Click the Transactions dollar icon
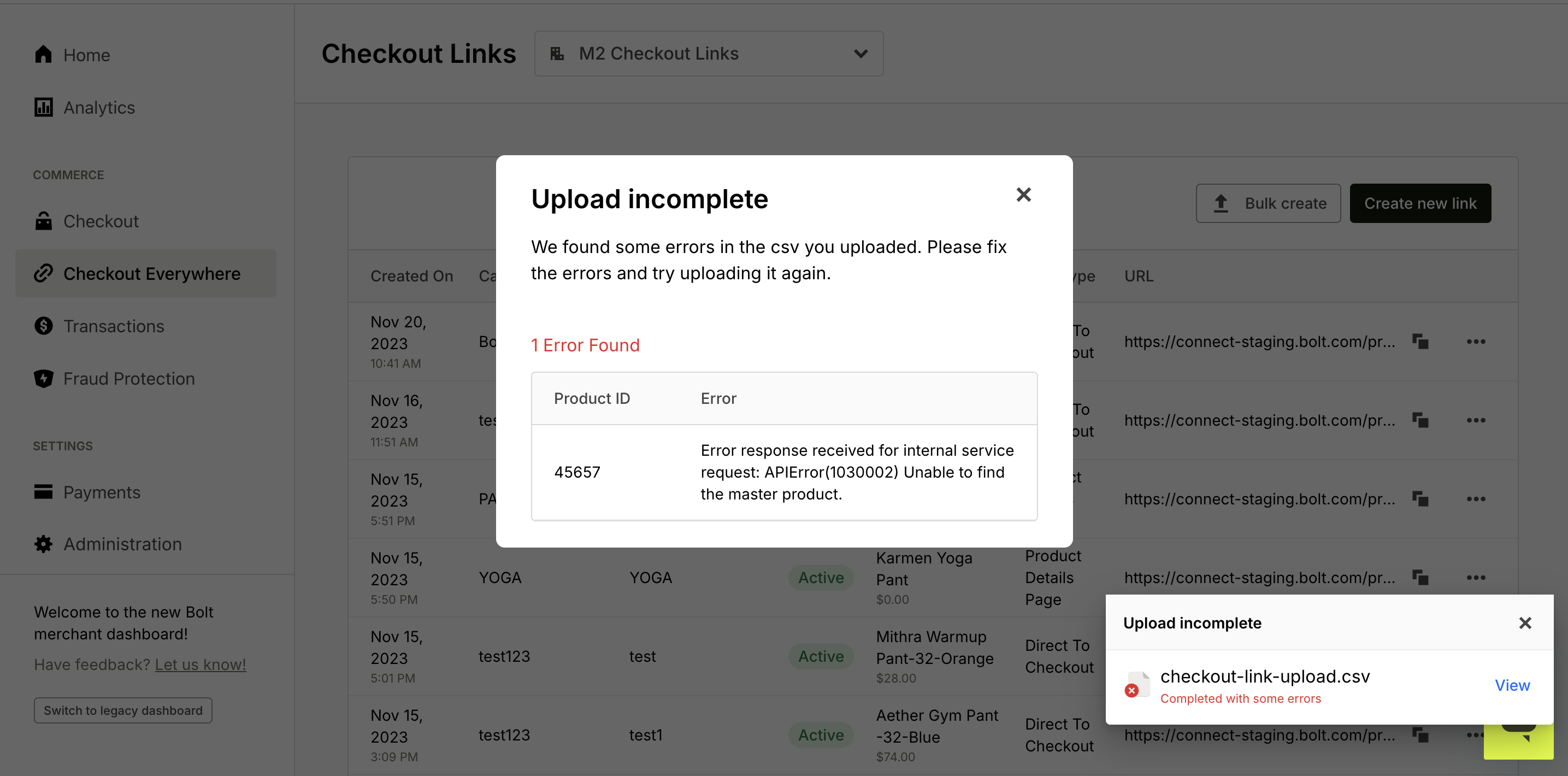Viewport: 1568px width, 776px height. point(43,326)
